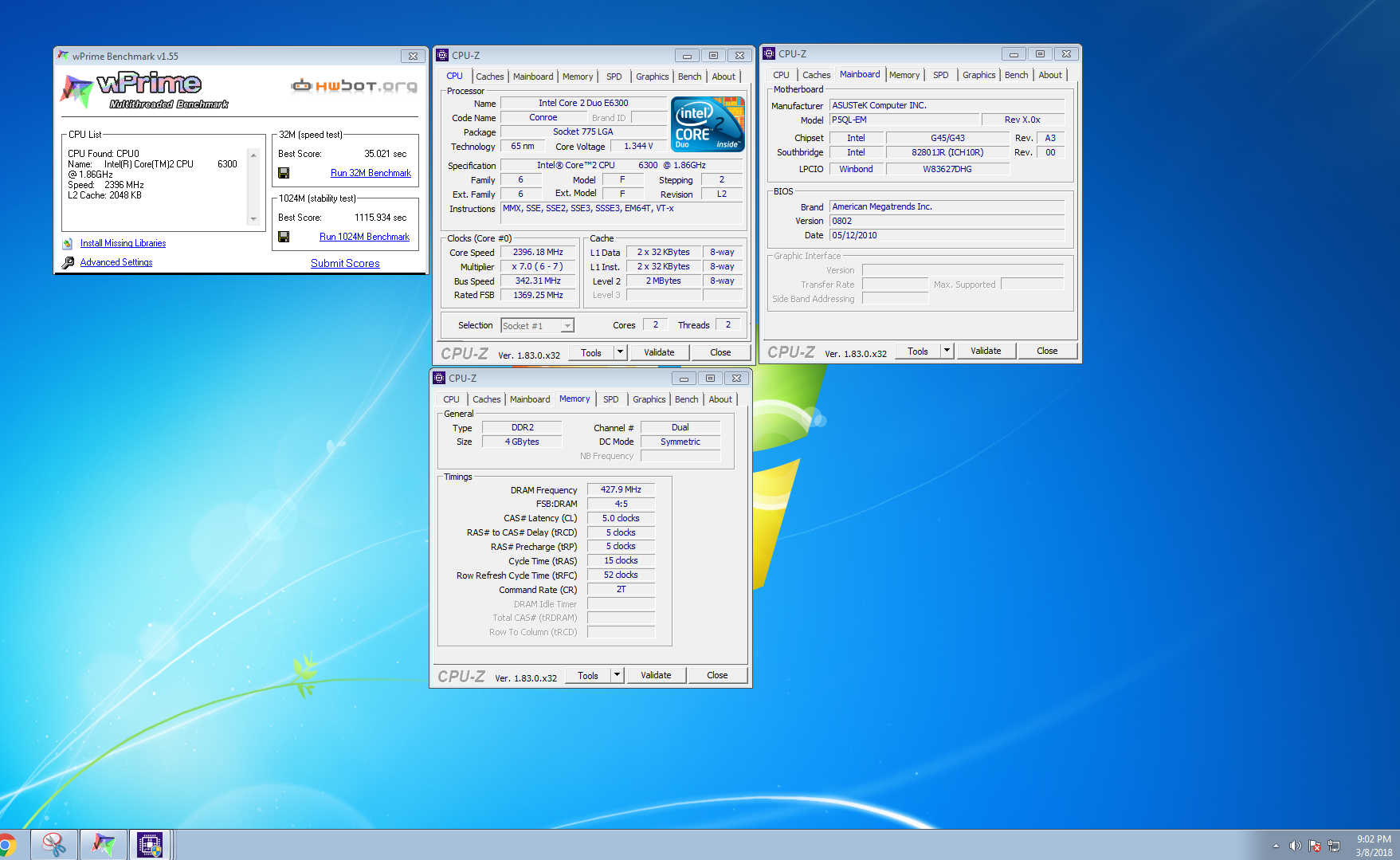
Task: Click Run 32M Benchmark link
Action: (371, 173)
